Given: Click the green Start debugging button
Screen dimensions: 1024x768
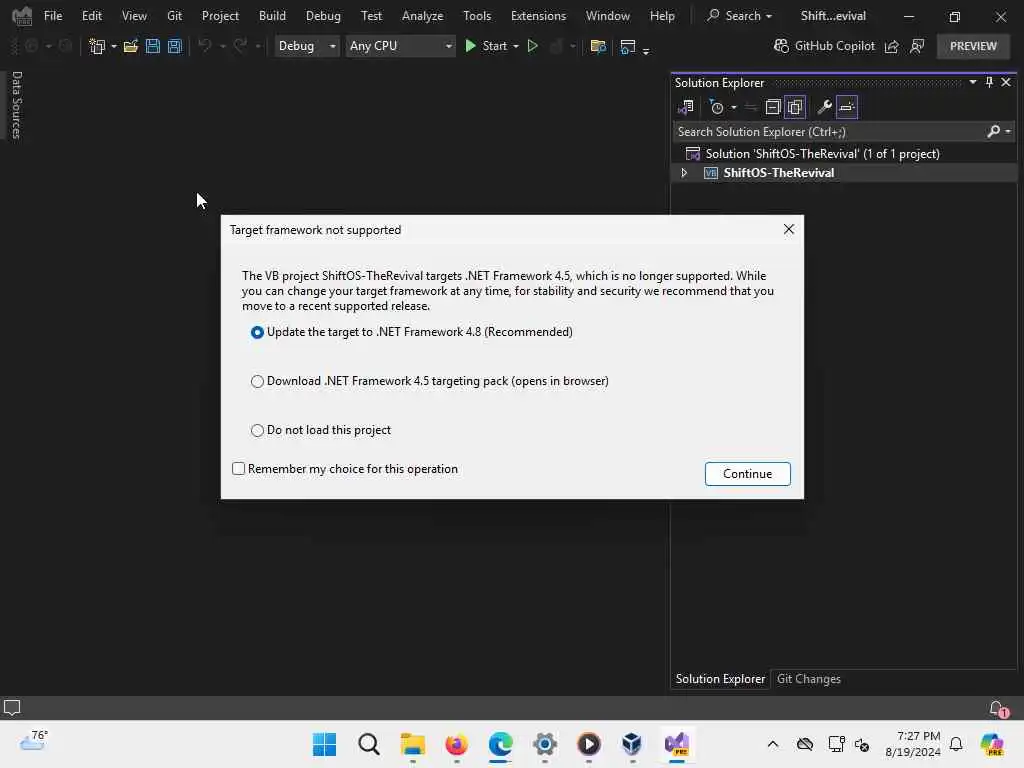Looking at the screenshot, I should pos(487,46).
